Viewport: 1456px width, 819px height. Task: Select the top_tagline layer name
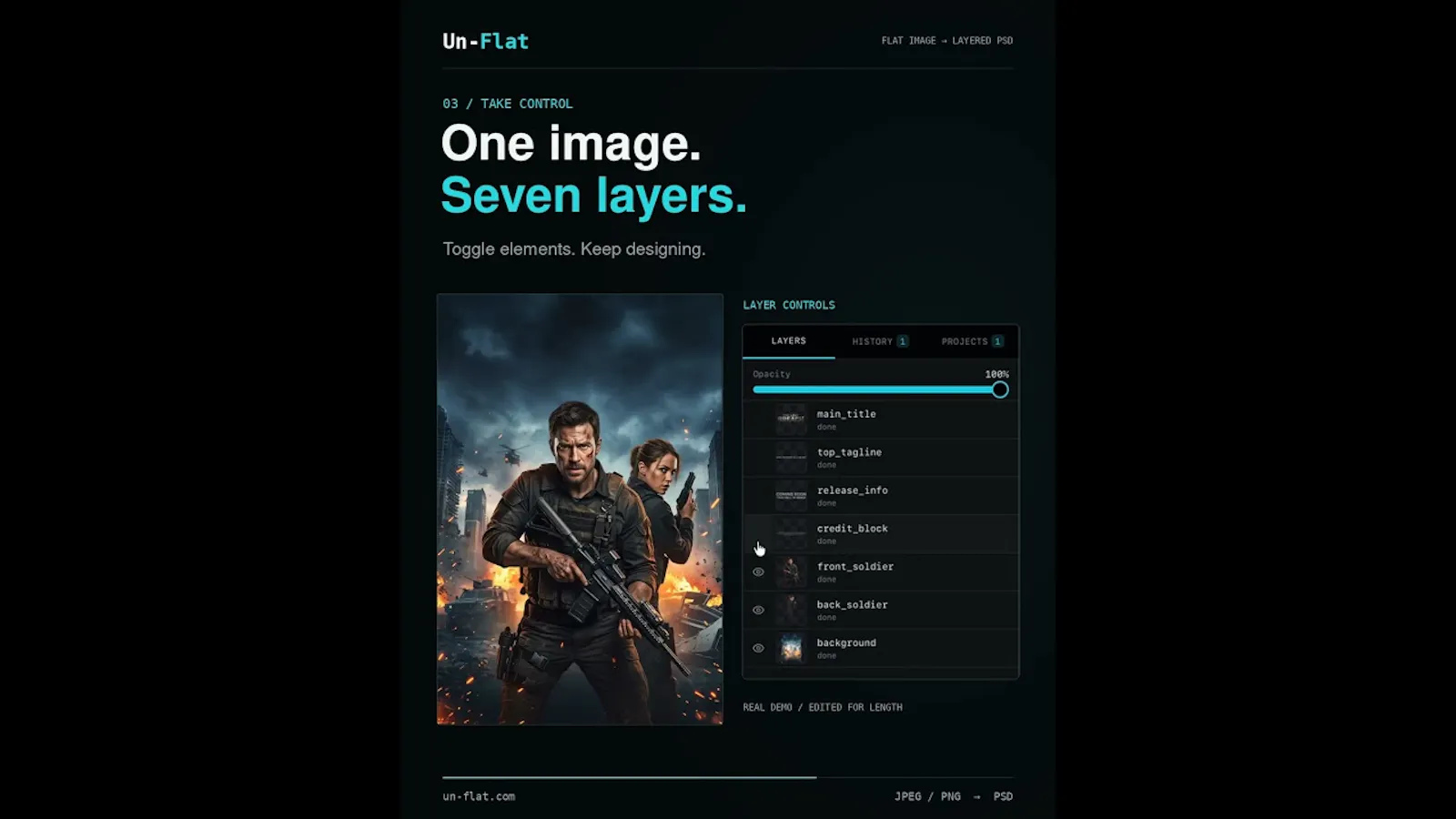(x=849, y=452)
